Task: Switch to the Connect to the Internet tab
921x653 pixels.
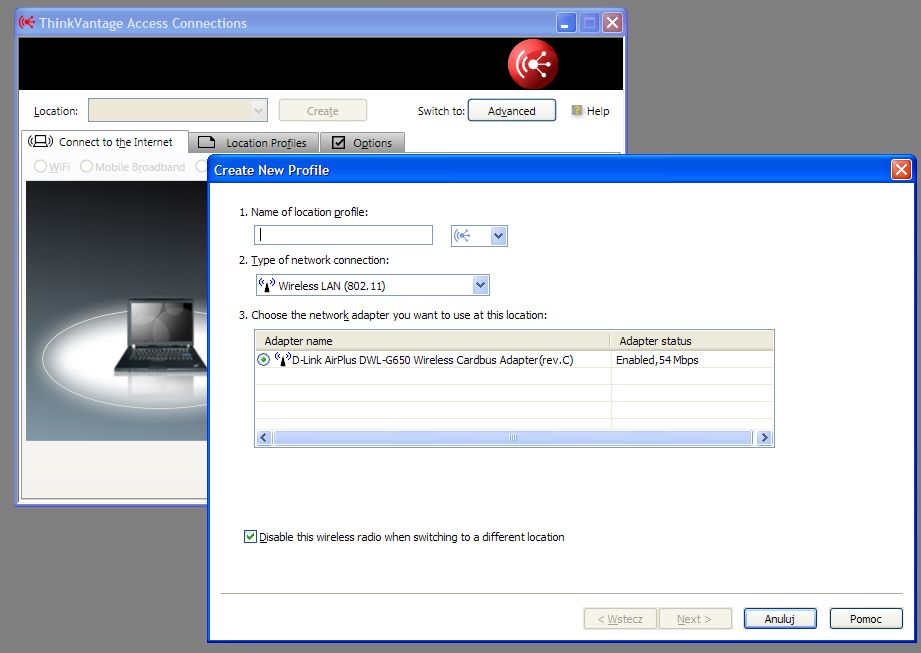Action: pyautogui.click(x=105, y=142)
